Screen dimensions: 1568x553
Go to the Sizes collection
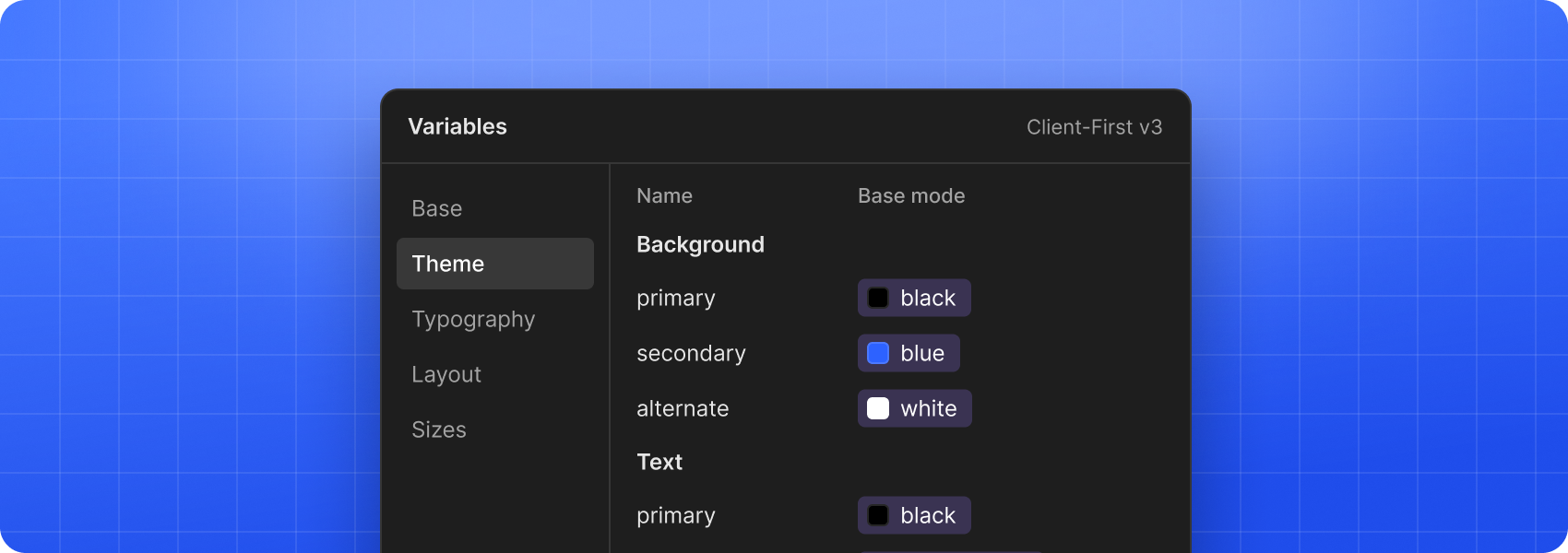point(439,429)
